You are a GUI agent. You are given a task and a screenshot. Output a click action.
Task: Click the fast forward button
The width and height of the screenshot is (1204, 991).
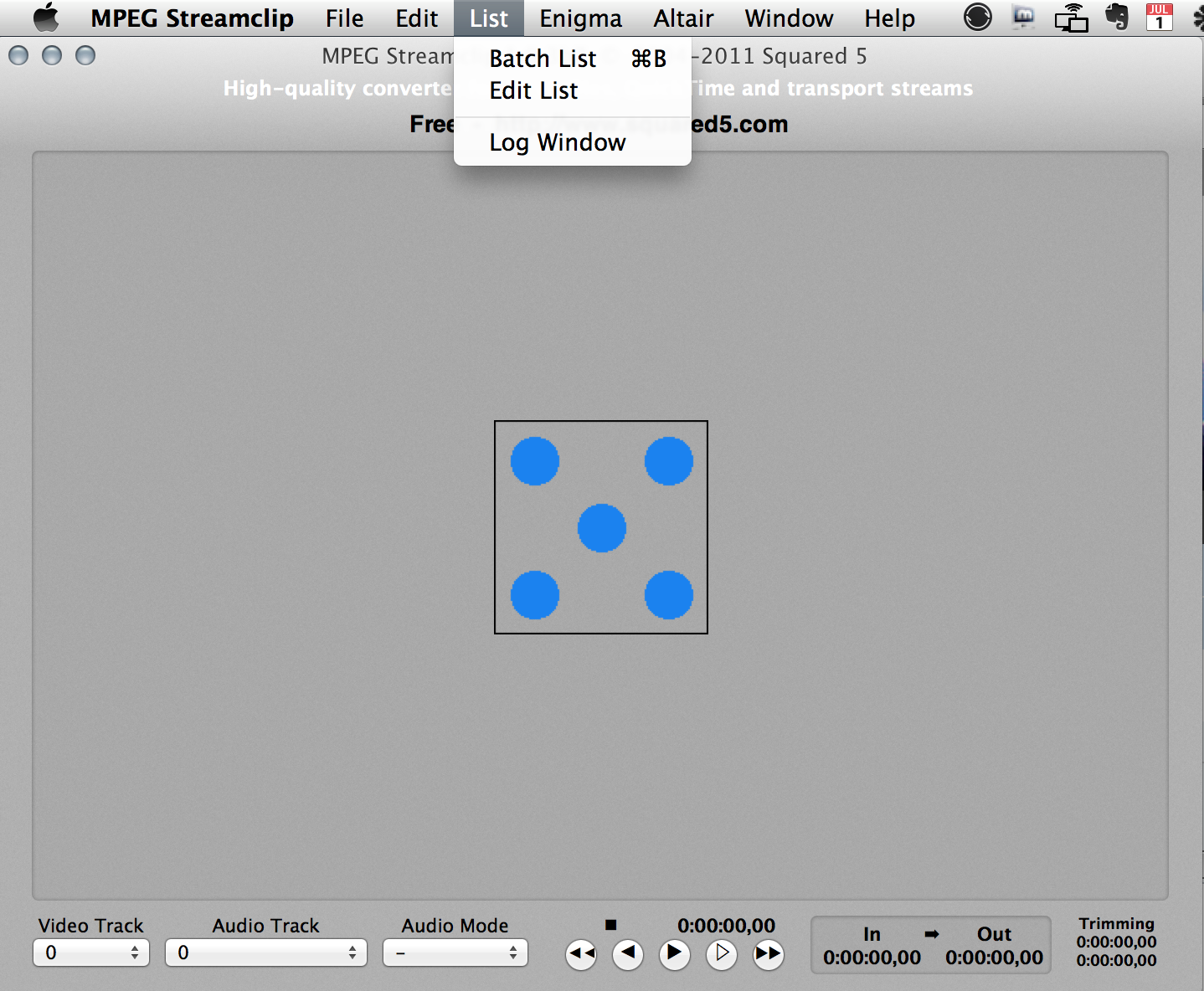point(768,953)
